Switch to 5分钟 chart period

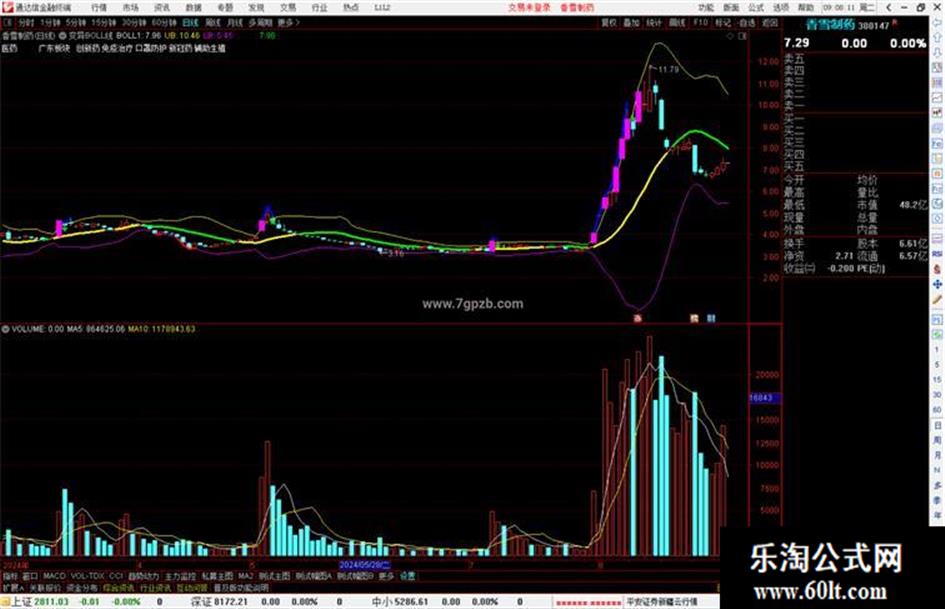[x=75, y=22]
